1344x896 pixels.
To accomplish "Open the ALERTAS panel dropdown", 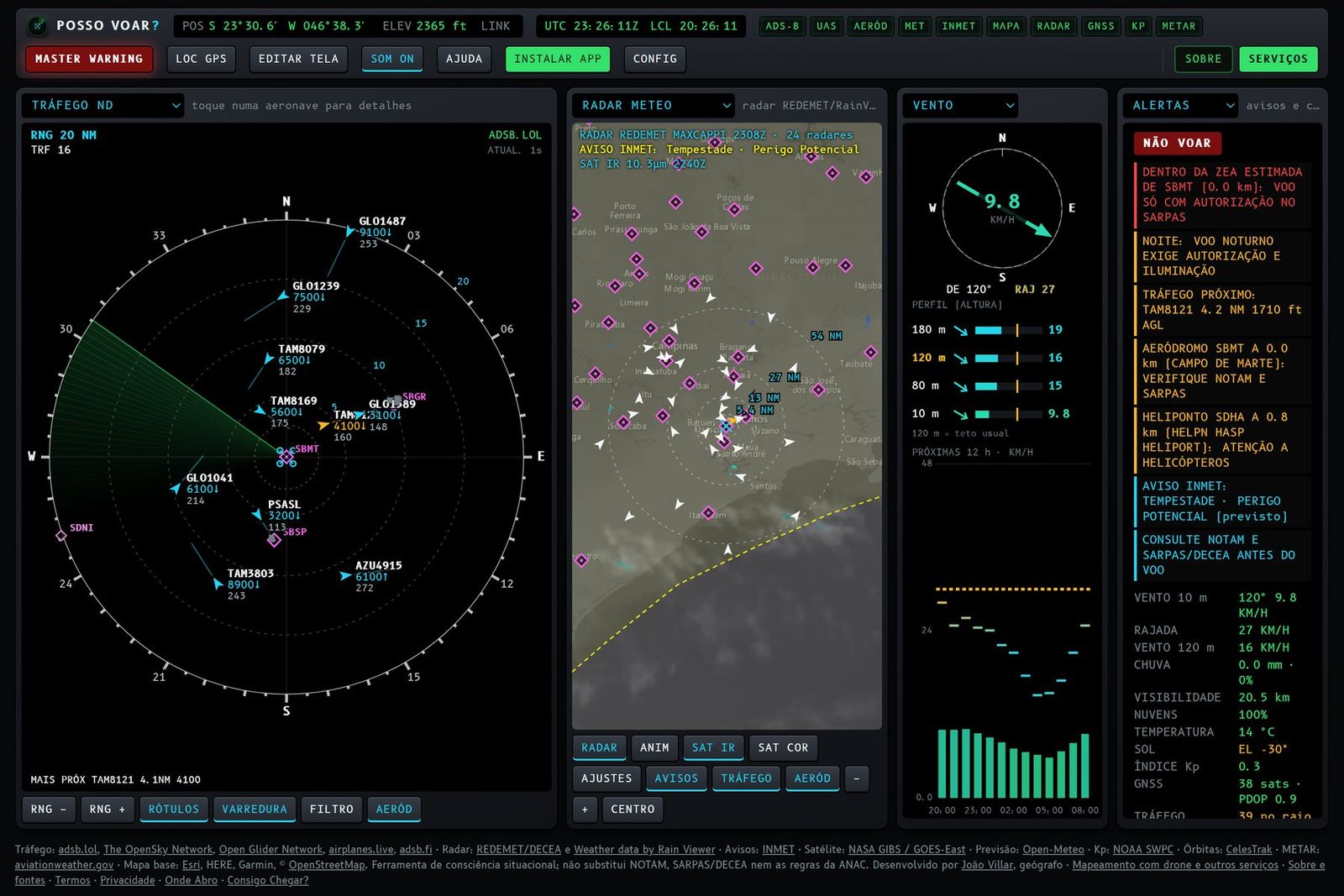I will point(1181,105).
